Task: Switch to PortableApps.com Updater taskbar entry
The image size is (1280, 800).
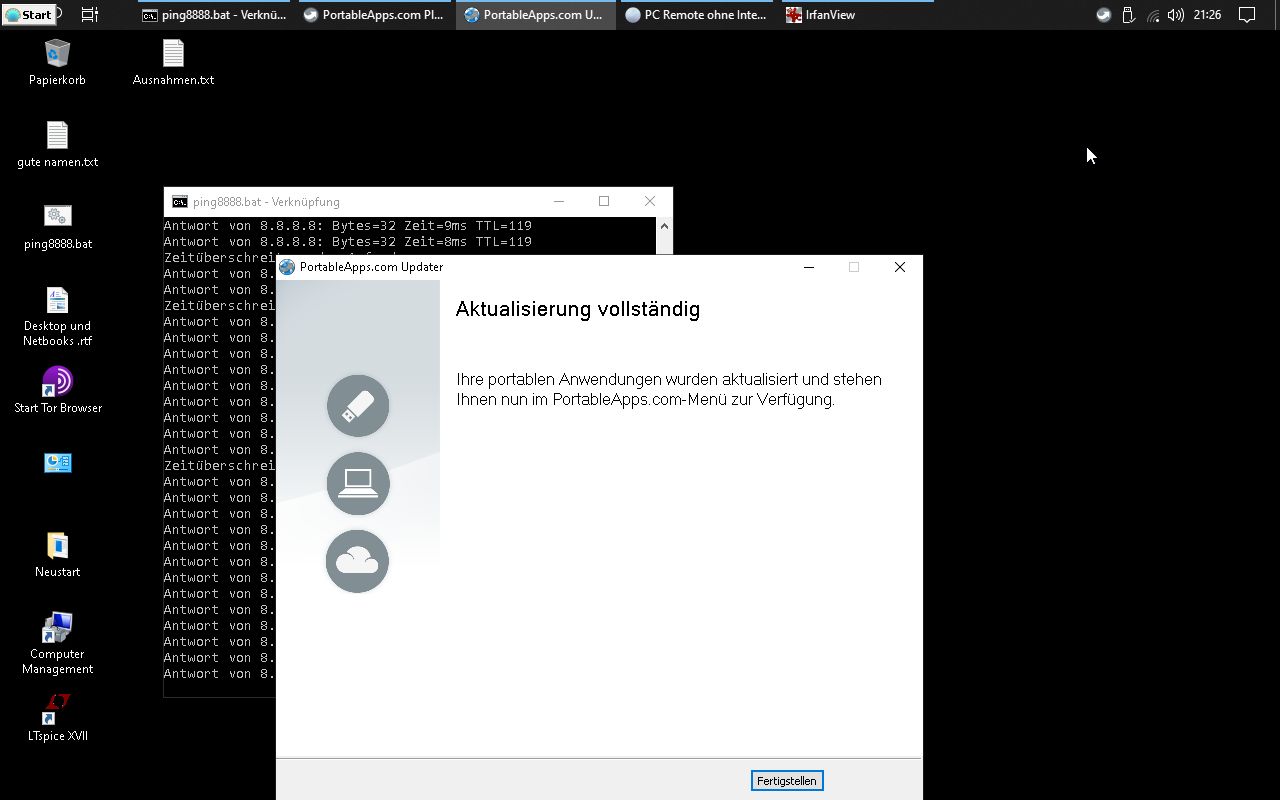Action: coord(534,15)
